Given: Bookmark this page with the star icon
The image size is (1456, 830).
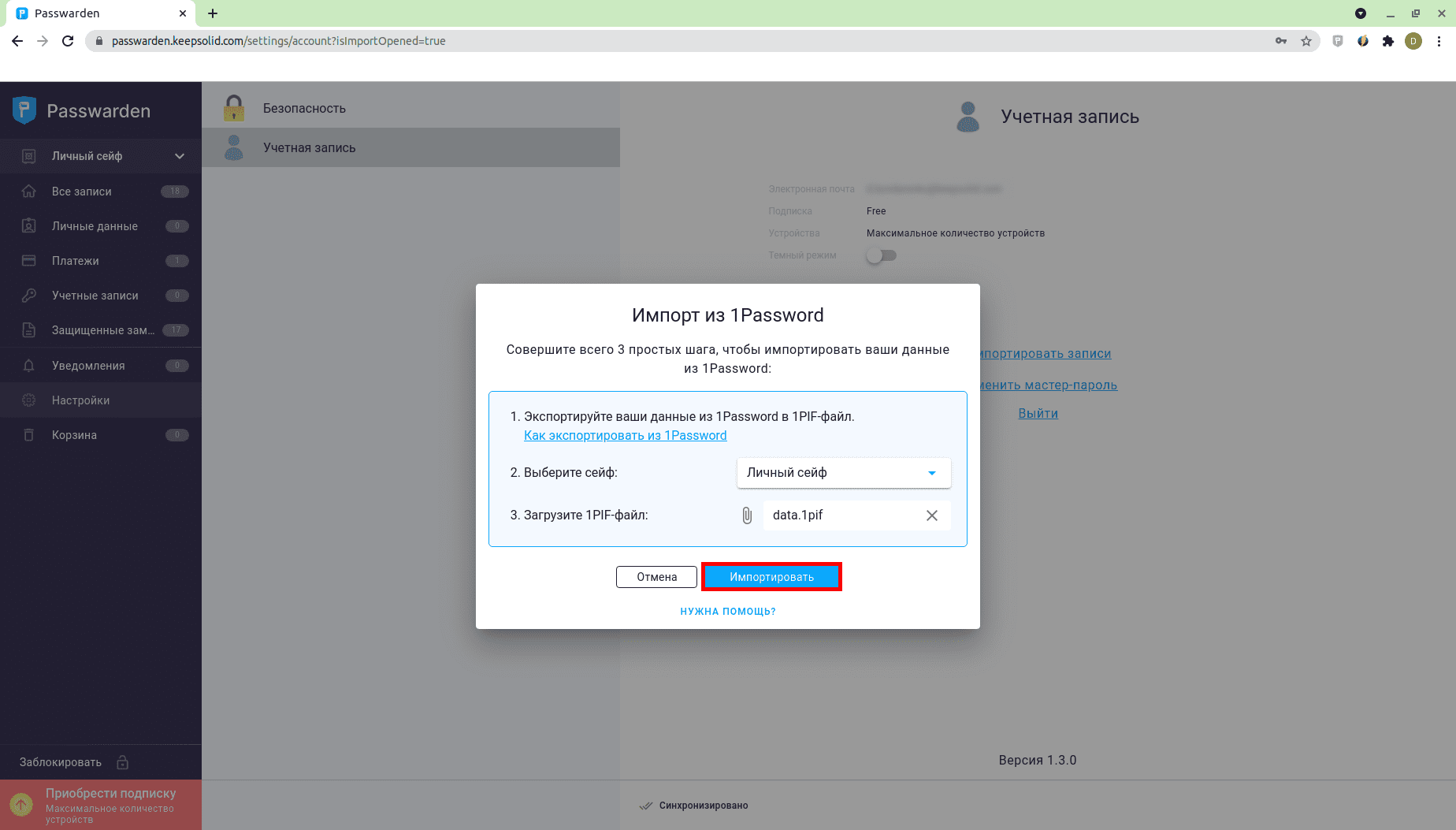Looking at the screenshot, I should (x=1306, y=41).
